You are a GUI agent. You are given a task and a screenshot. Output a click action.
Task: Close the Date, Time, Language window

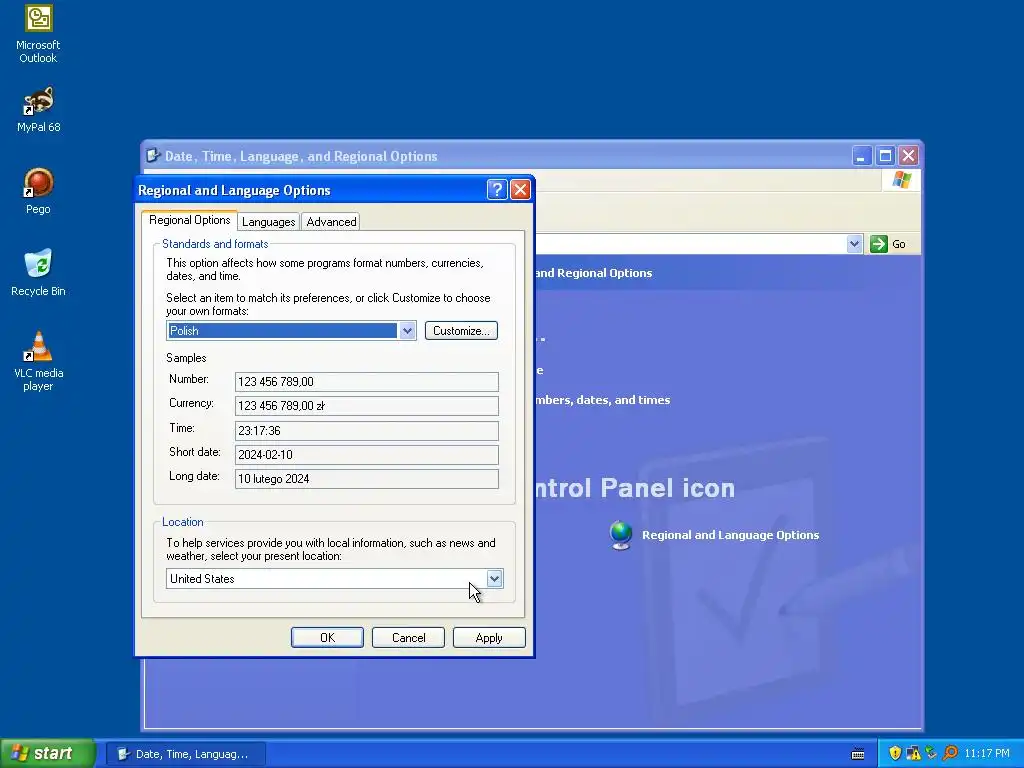(x=908, y=155)
